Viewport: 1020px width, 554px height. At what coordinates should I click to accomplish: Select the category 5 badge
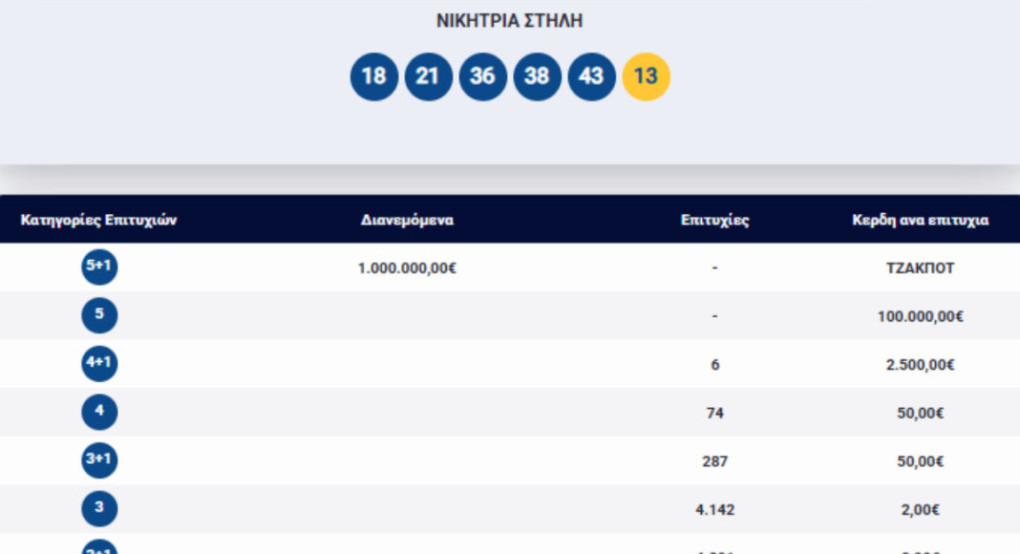point(99,316)
